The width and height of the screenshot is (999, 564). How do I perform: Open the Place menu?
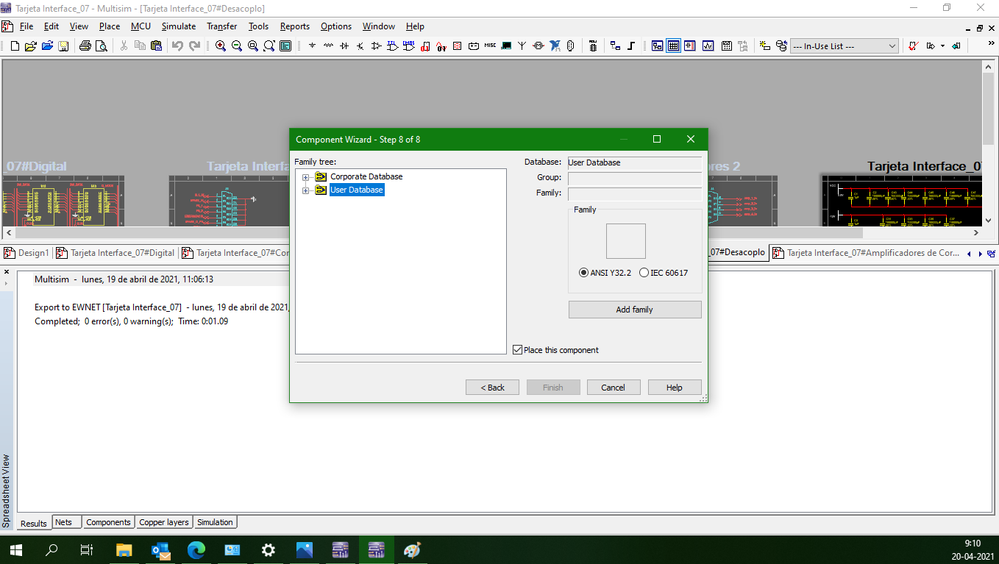[x=109, y=26]
